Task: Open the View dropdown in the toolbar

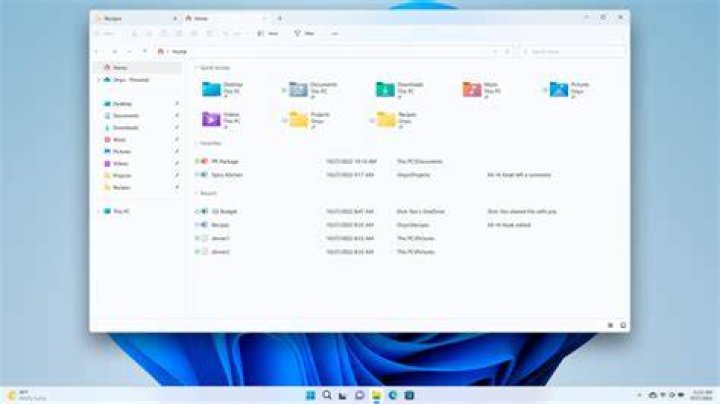Action: [x=268, y=34]
